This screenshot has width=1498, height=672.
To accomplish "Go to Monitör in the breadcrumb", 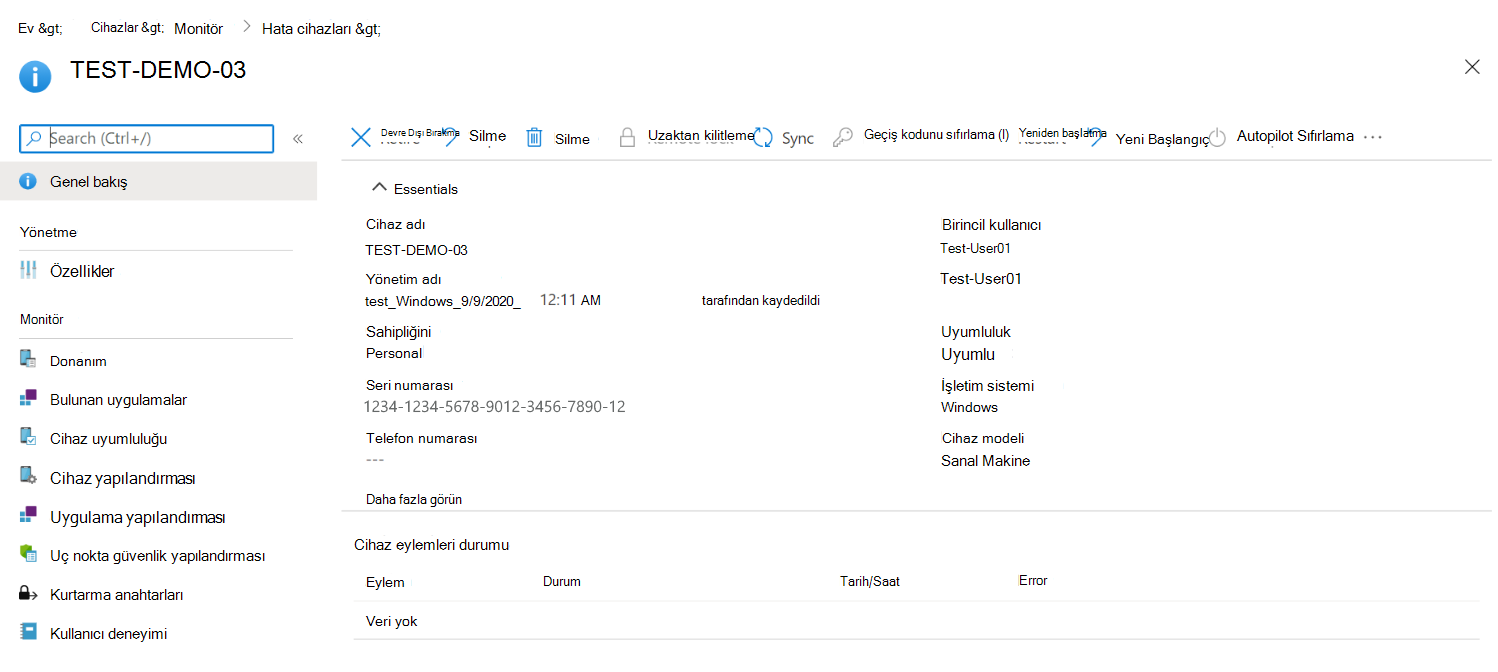I will click(198, 29).
